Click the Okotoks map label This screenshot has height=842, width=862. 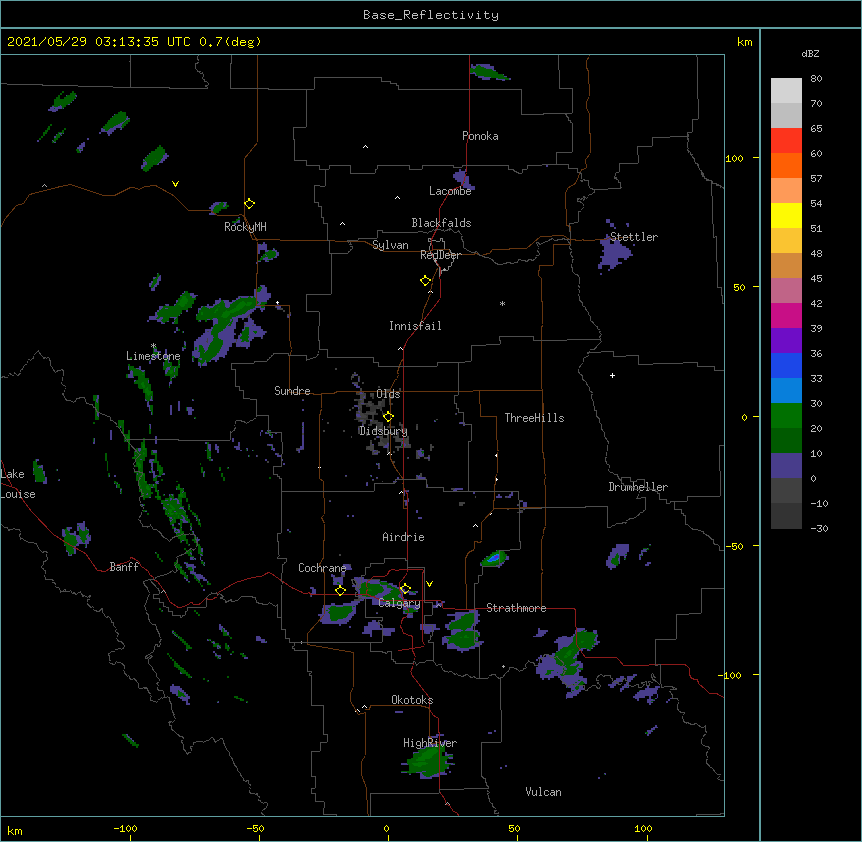click(412, 700)
